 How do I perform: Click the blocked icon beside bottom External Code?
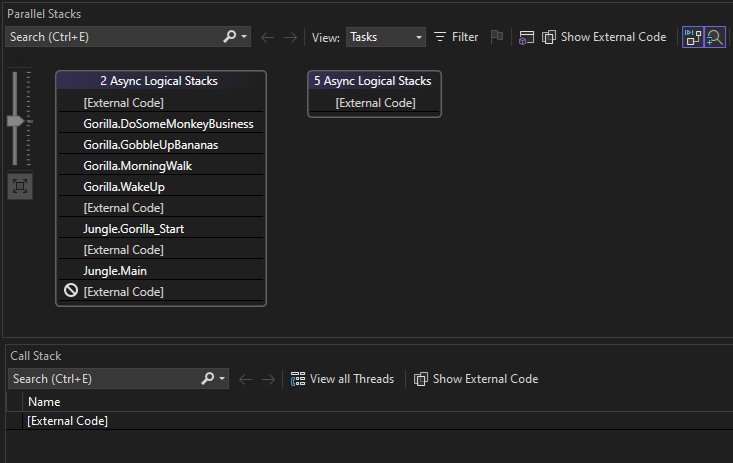(71, 292)
